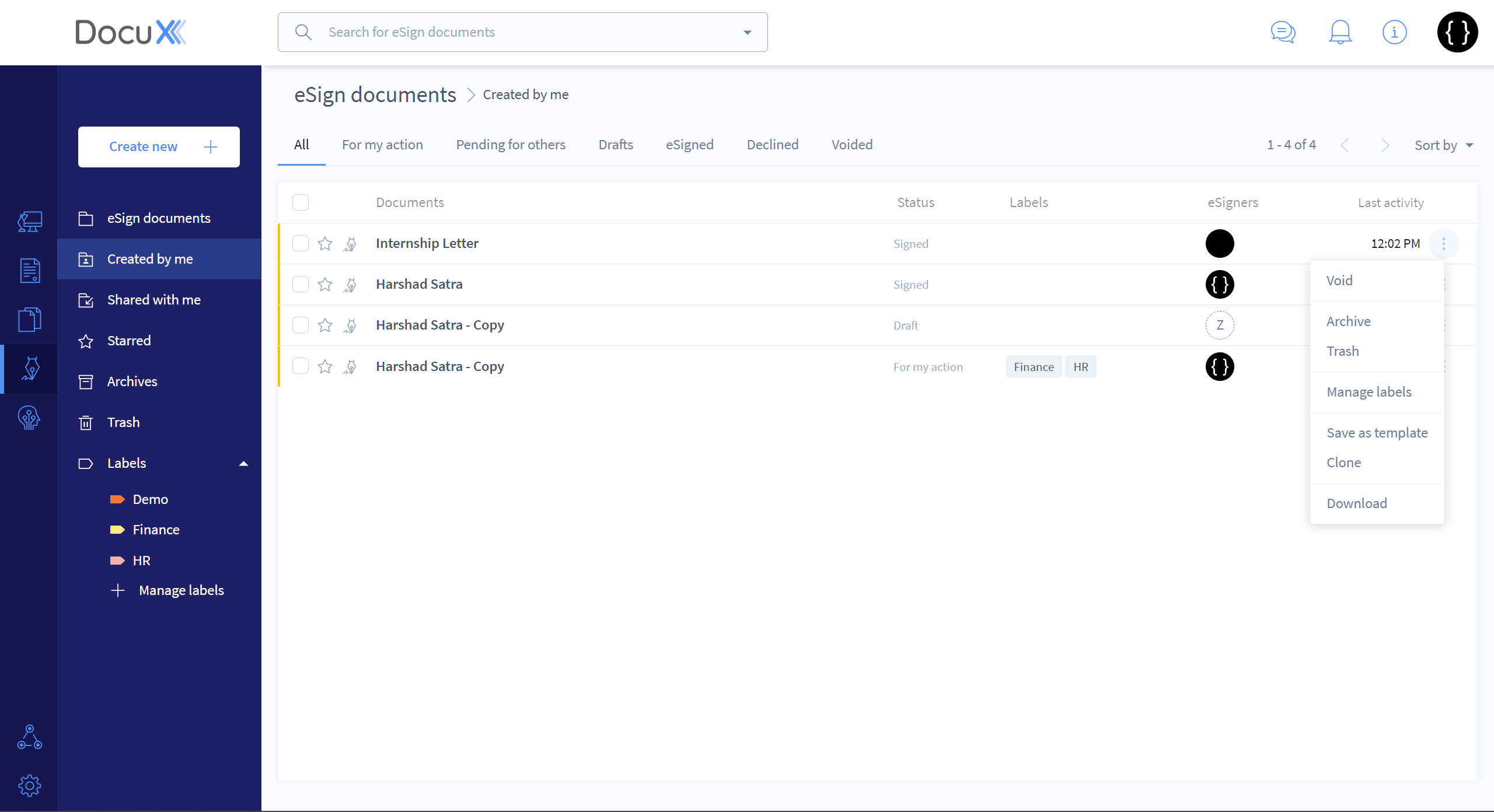1494x812 pixels.
Task: Click three-dot menu for Internship Letter
Action: [x=1443, y=244]
